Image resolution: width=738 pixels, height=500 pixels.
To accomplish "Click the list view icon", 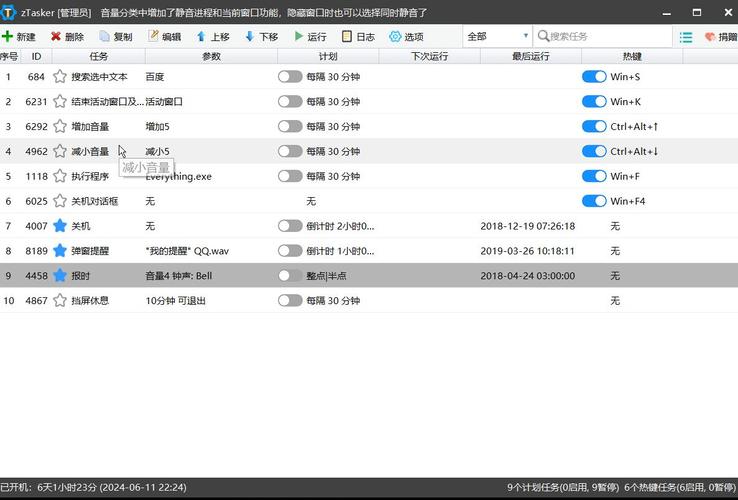I will coord(686,37).
